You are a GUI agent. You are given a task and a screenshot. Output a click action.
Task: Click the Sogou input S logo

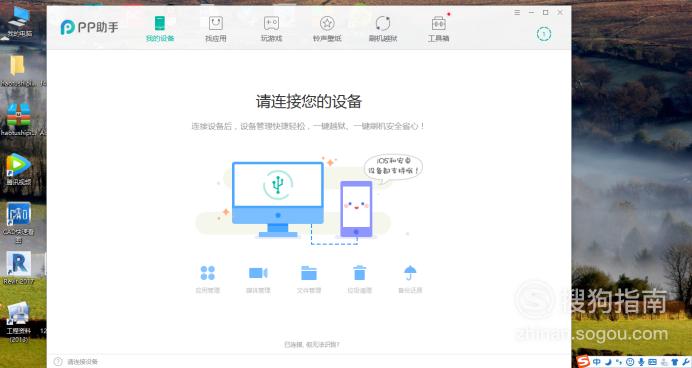tap(583, 361)
